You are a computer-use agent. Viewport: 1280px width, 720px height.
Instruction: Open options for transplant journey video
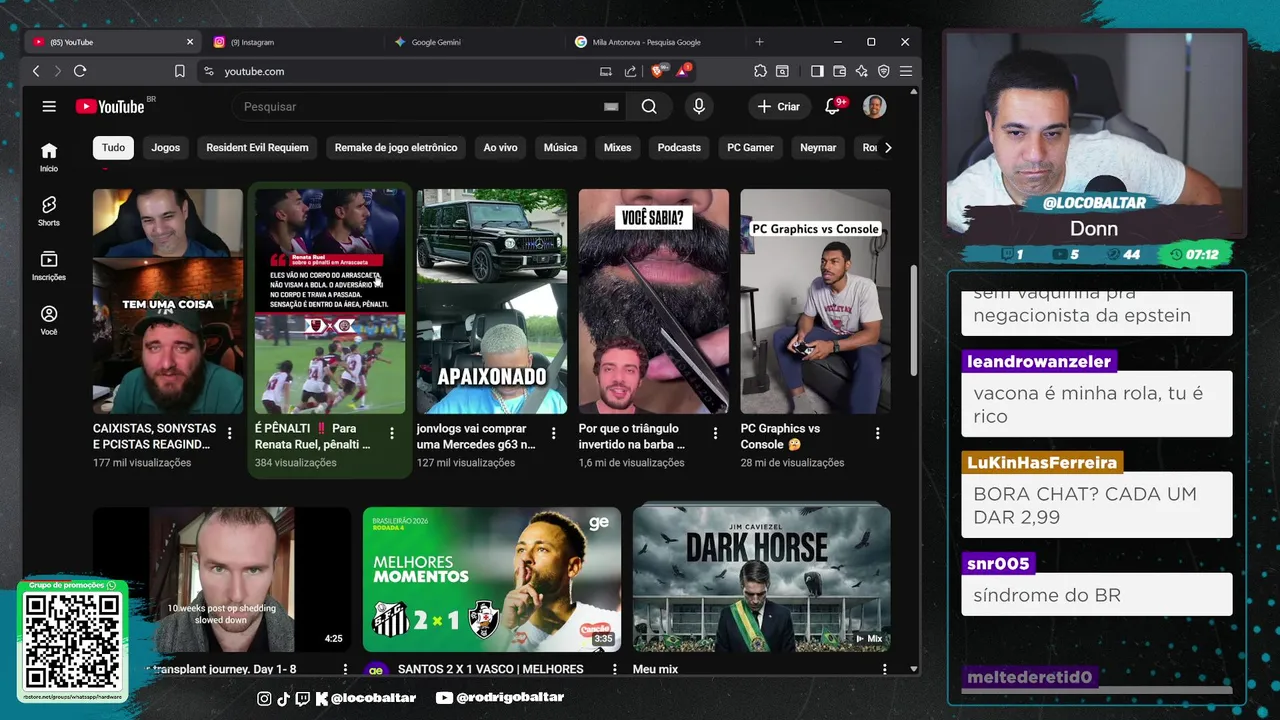tap(346, 669)
